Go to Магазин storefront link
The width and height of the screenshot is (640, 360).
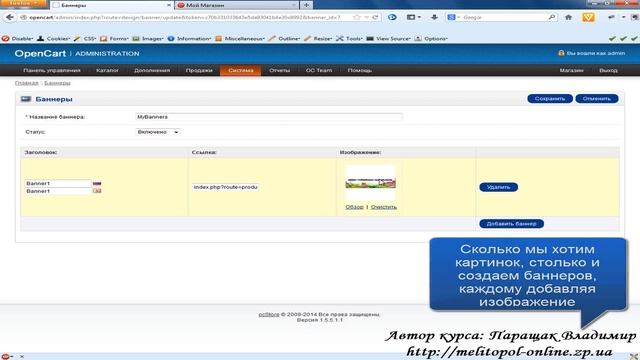[x=571, y=70]
